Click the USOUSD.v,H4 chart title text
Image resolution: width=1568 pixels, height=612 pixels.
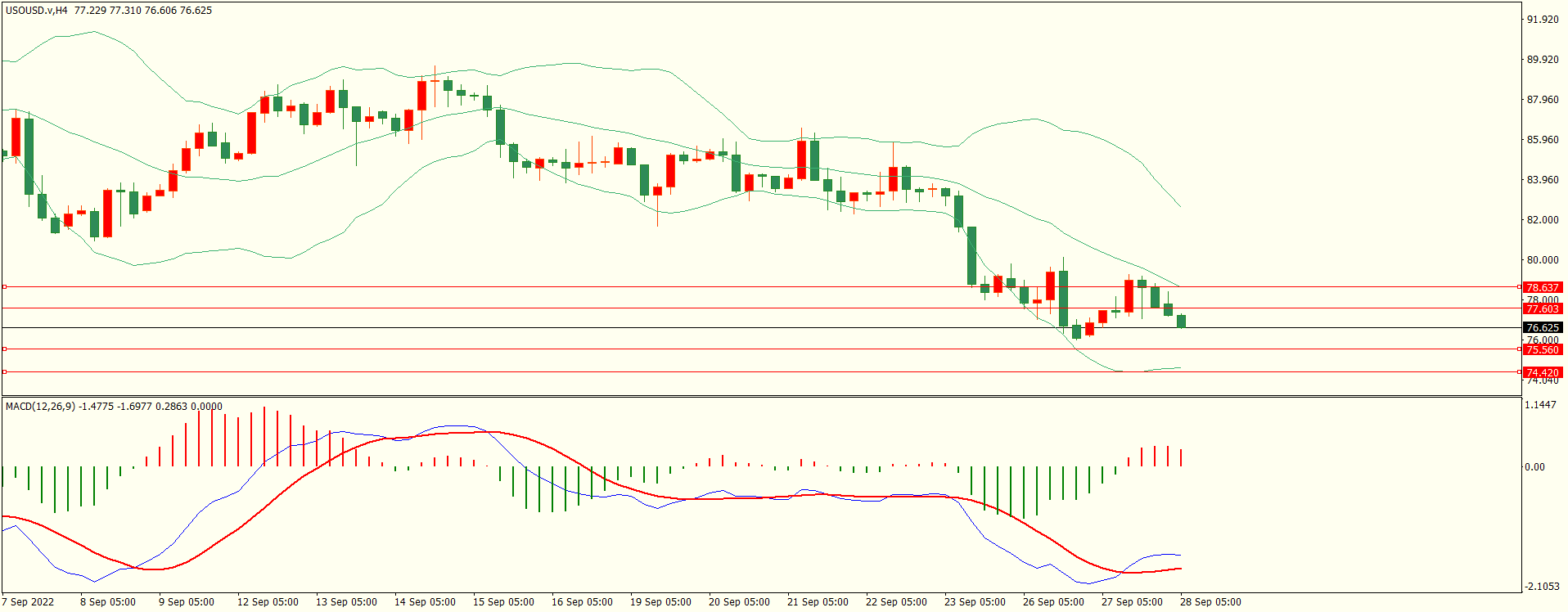(37, 11)
